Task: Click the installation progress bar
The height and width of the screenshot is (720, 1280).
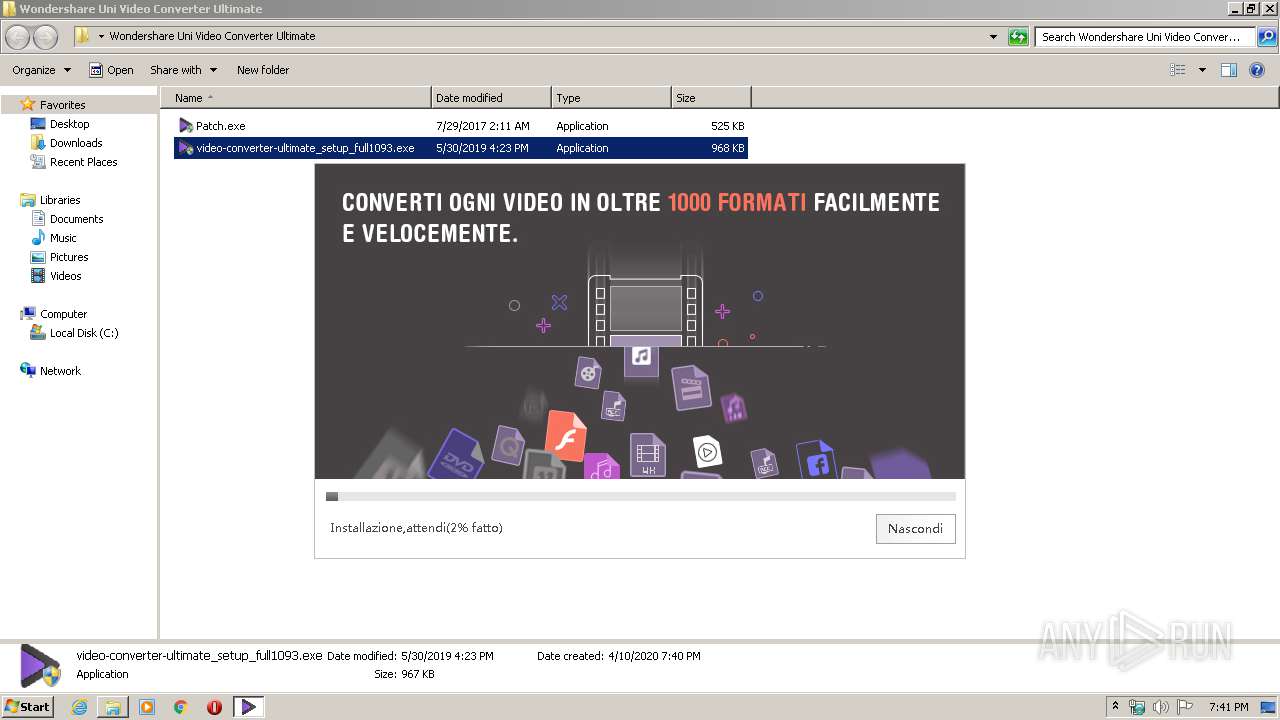Action: pyautogui.click(x=640, y=496)
